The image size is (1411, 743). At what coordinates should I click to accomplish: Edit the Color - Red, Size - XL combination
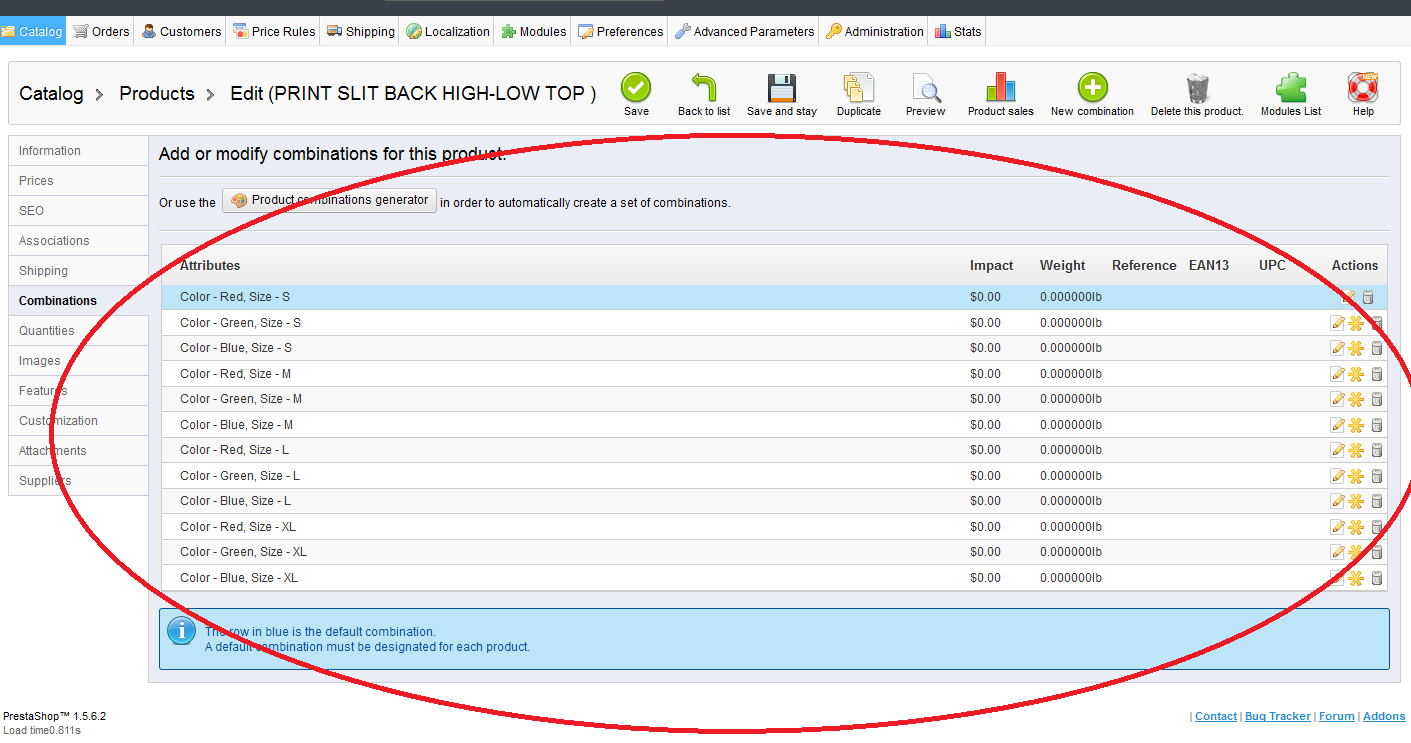point(1337,527)
